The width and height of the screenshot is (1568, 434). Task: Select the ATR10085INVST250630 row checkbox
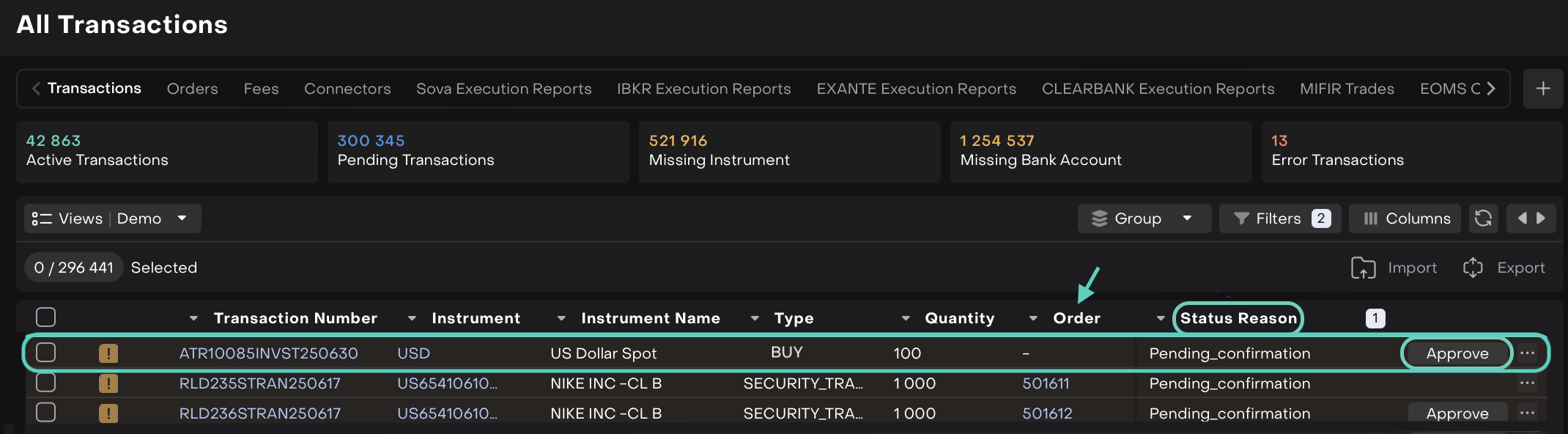46,353
